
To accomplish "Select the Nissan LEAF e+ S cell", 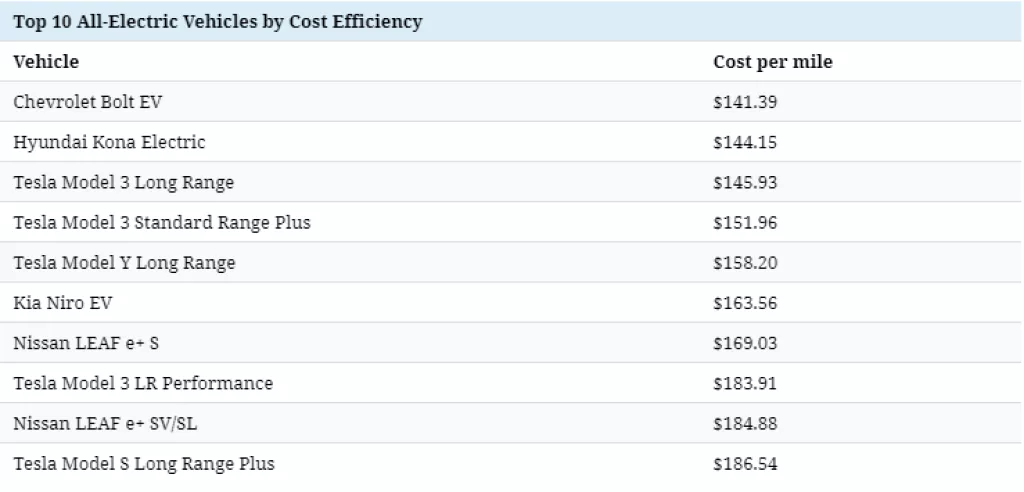I will point(86,343).
